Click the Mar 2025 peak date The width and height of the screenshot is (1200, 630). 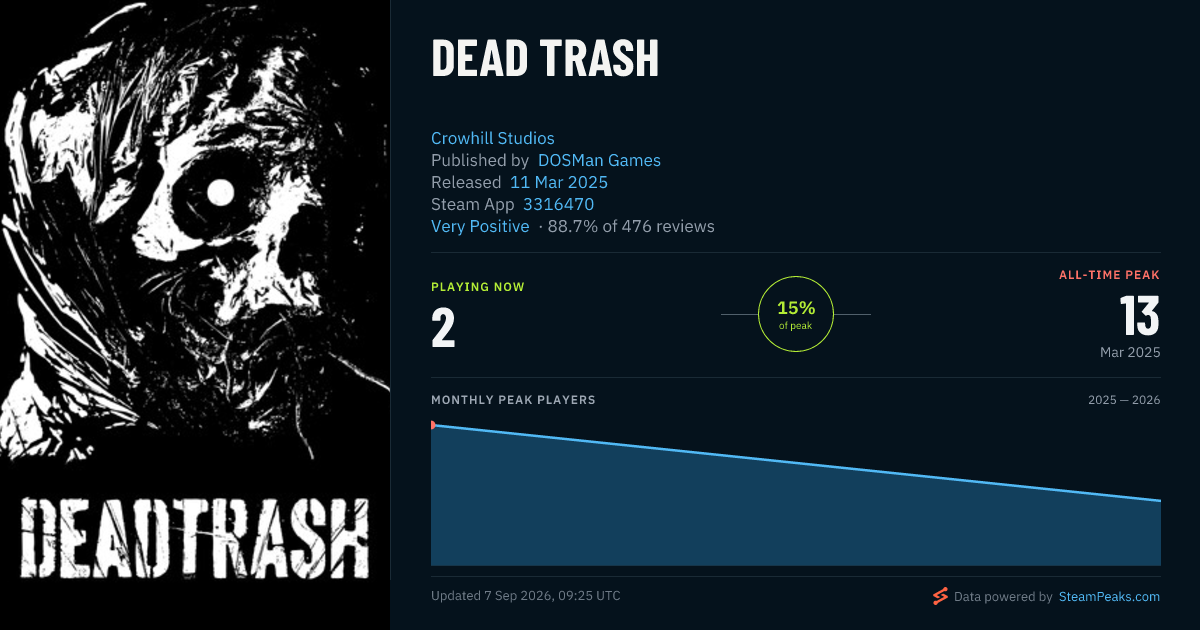pyautogui.click(x=1130, y=352)
